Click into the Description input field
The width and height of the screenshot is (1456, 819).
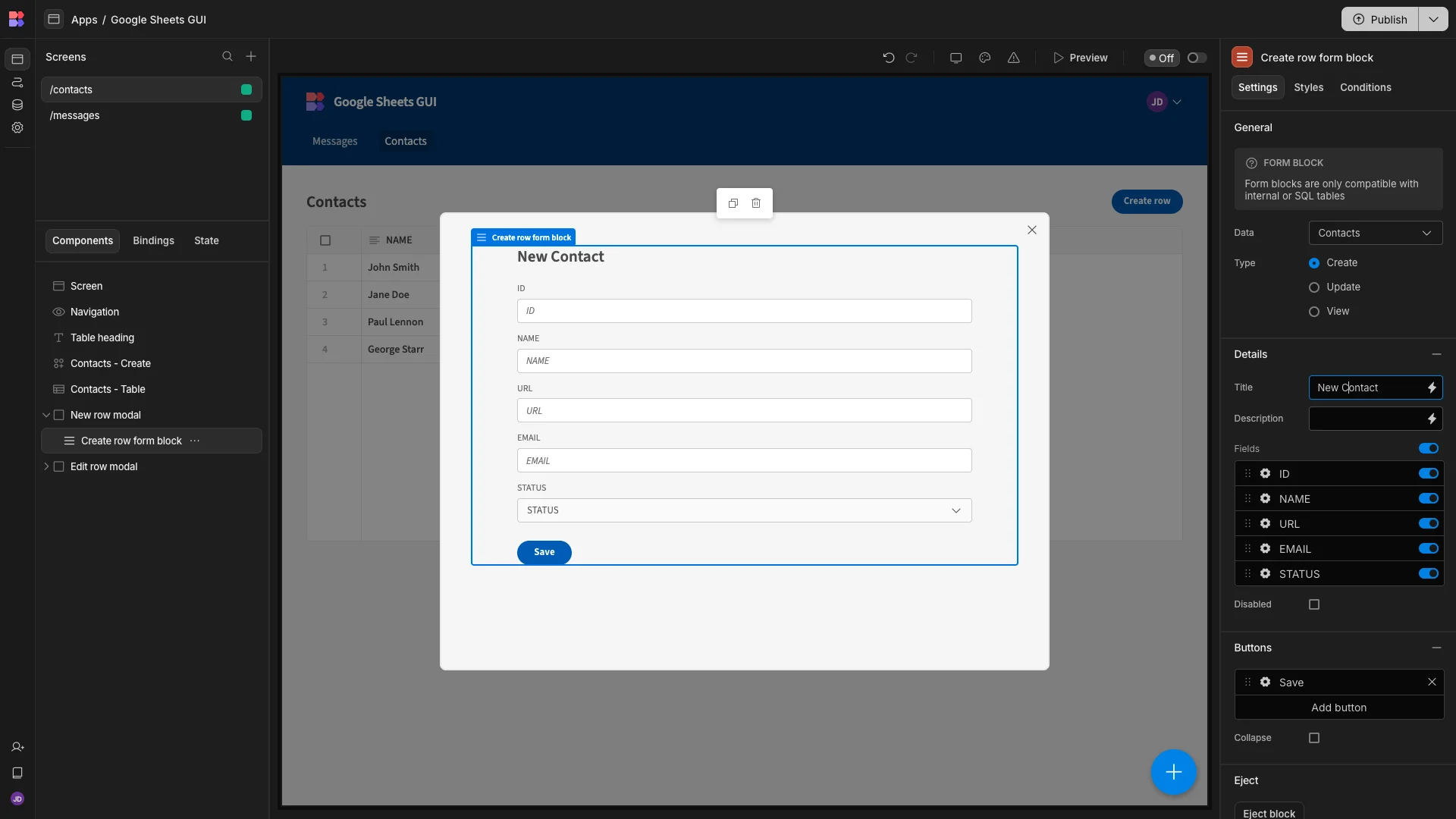point(1367,419)
